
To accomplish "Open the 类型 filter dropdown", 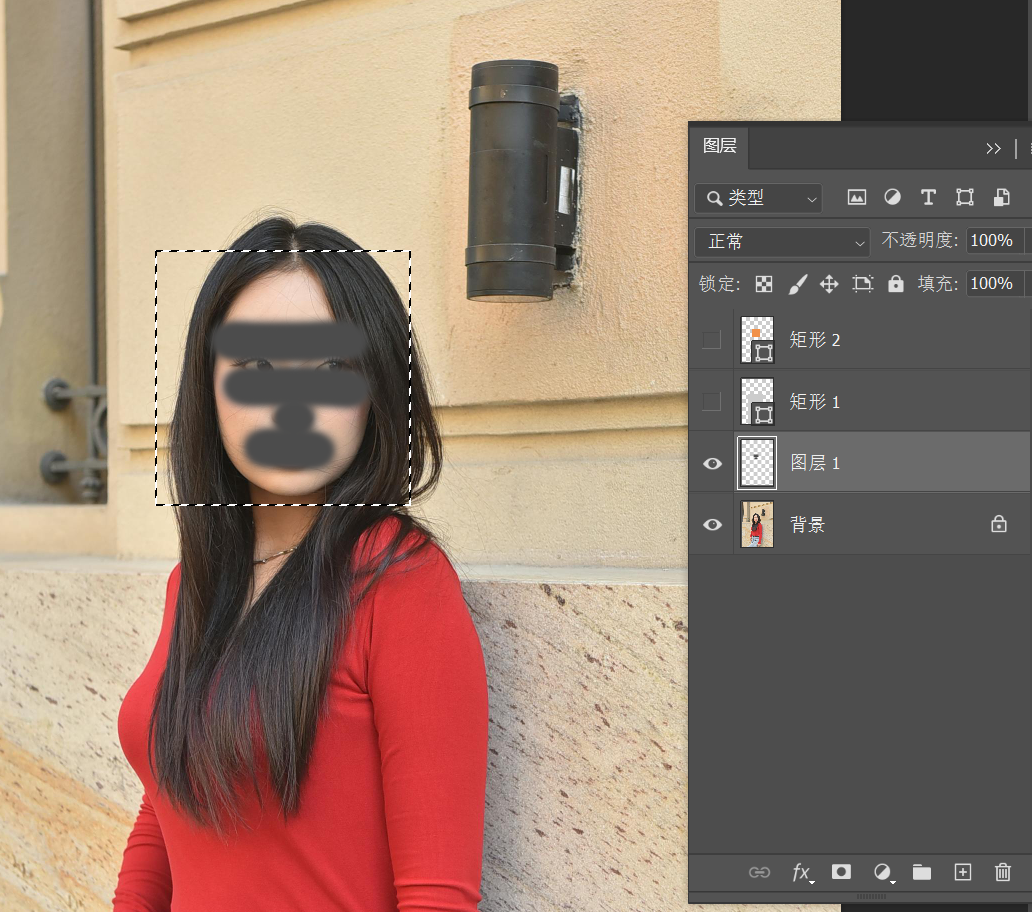I will [x=758, y=199].
